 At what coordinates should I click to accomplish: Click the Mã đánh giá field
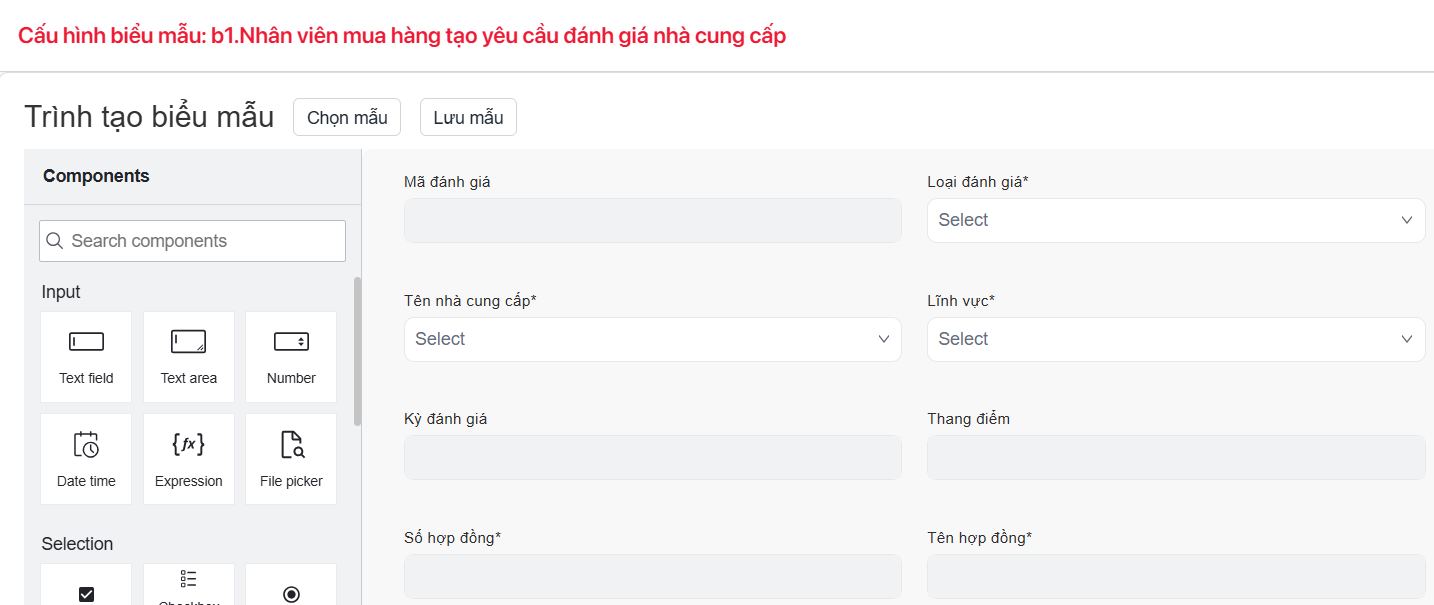pyautogui.click(x=652, y=220)
